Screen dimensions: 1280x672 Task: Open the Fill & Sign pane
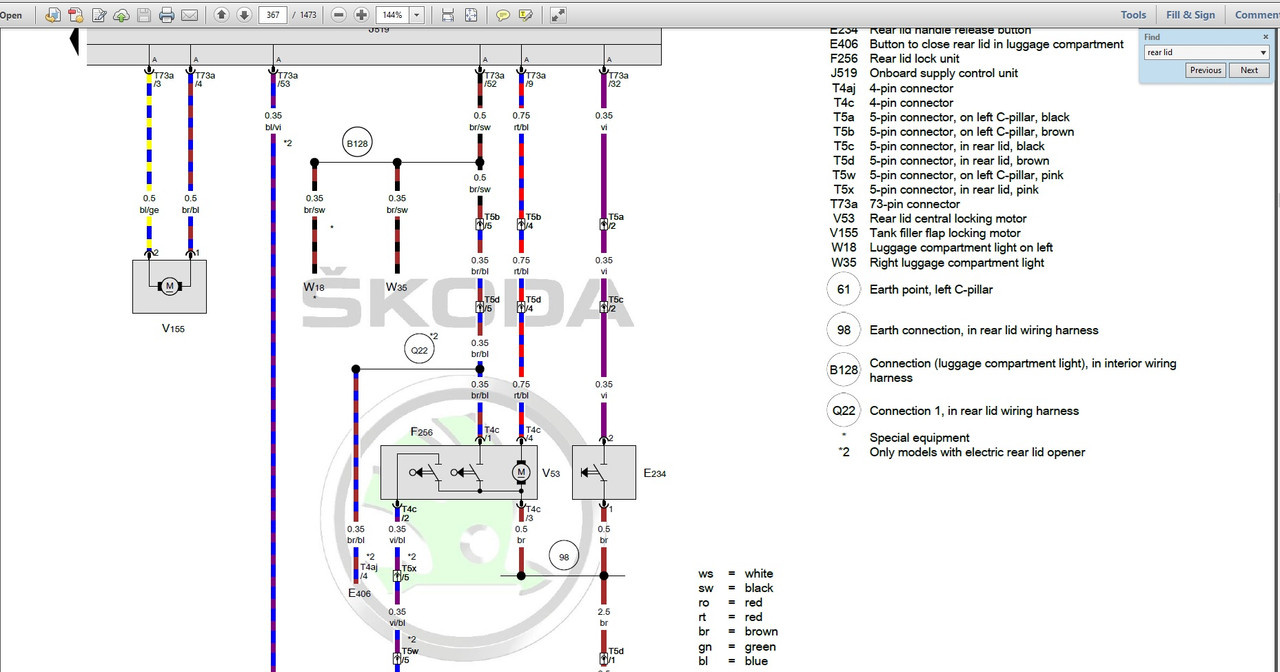(x=1190, y=15)
